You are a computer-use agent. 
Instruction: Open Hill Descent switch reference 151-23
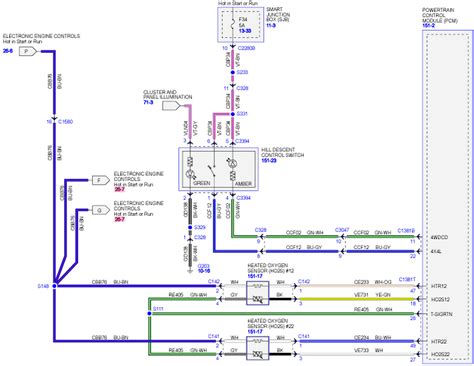(269, 161)
